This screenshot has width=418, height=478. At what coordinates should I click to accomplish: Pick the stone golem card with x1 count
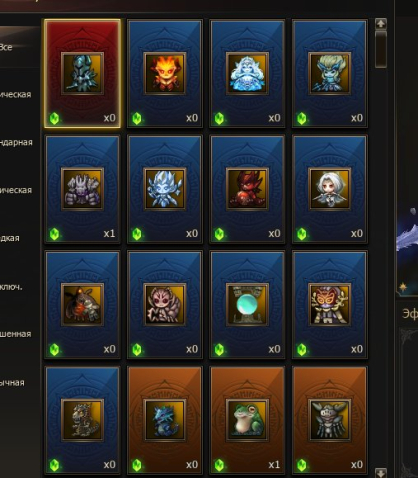pyautogui.click(x=82, y=189)
